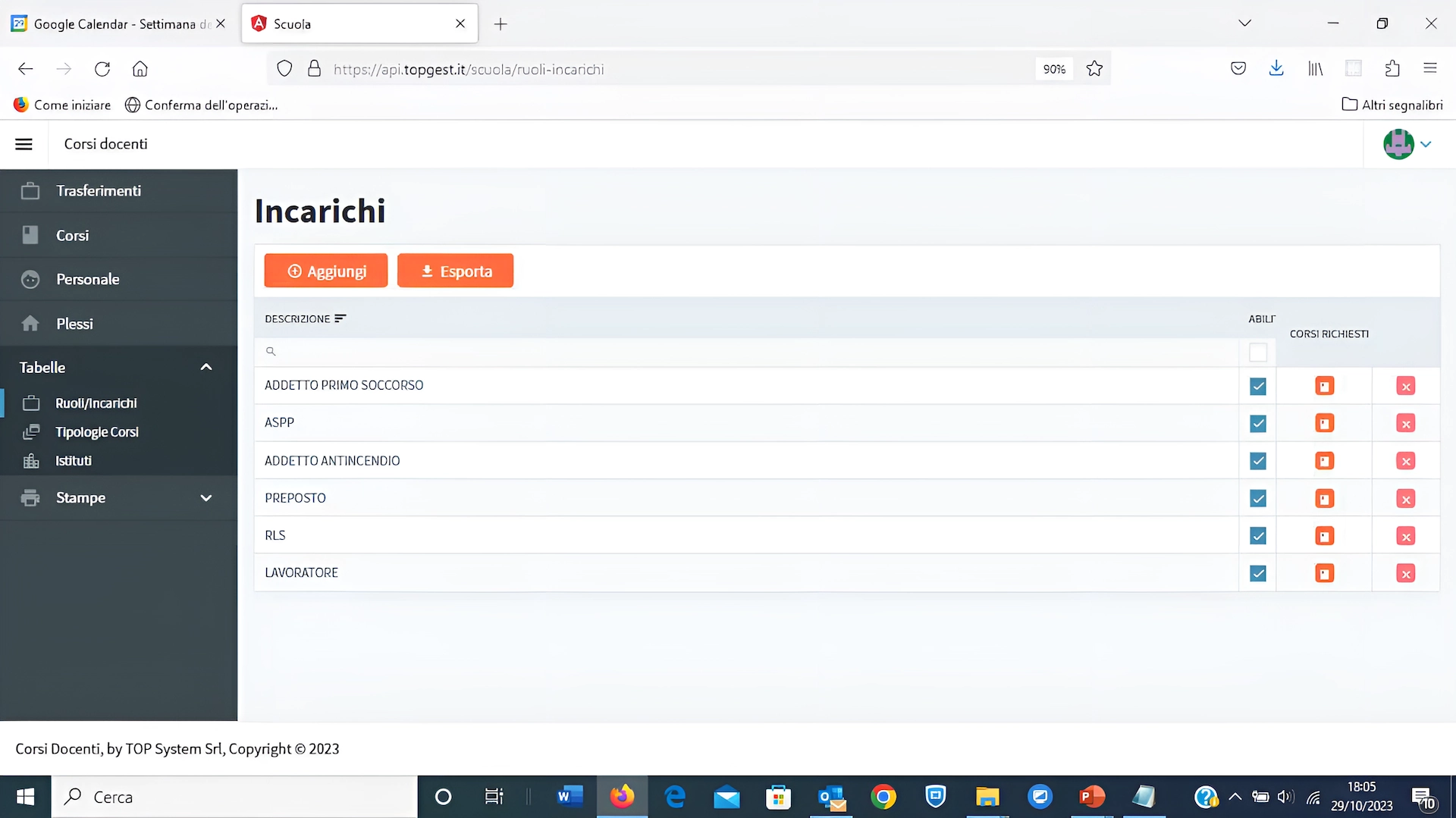This screenshot has height=818, width=1456.
Task: Open corsi richiesti for ASPP row
Action: [x=1324, y=423]
